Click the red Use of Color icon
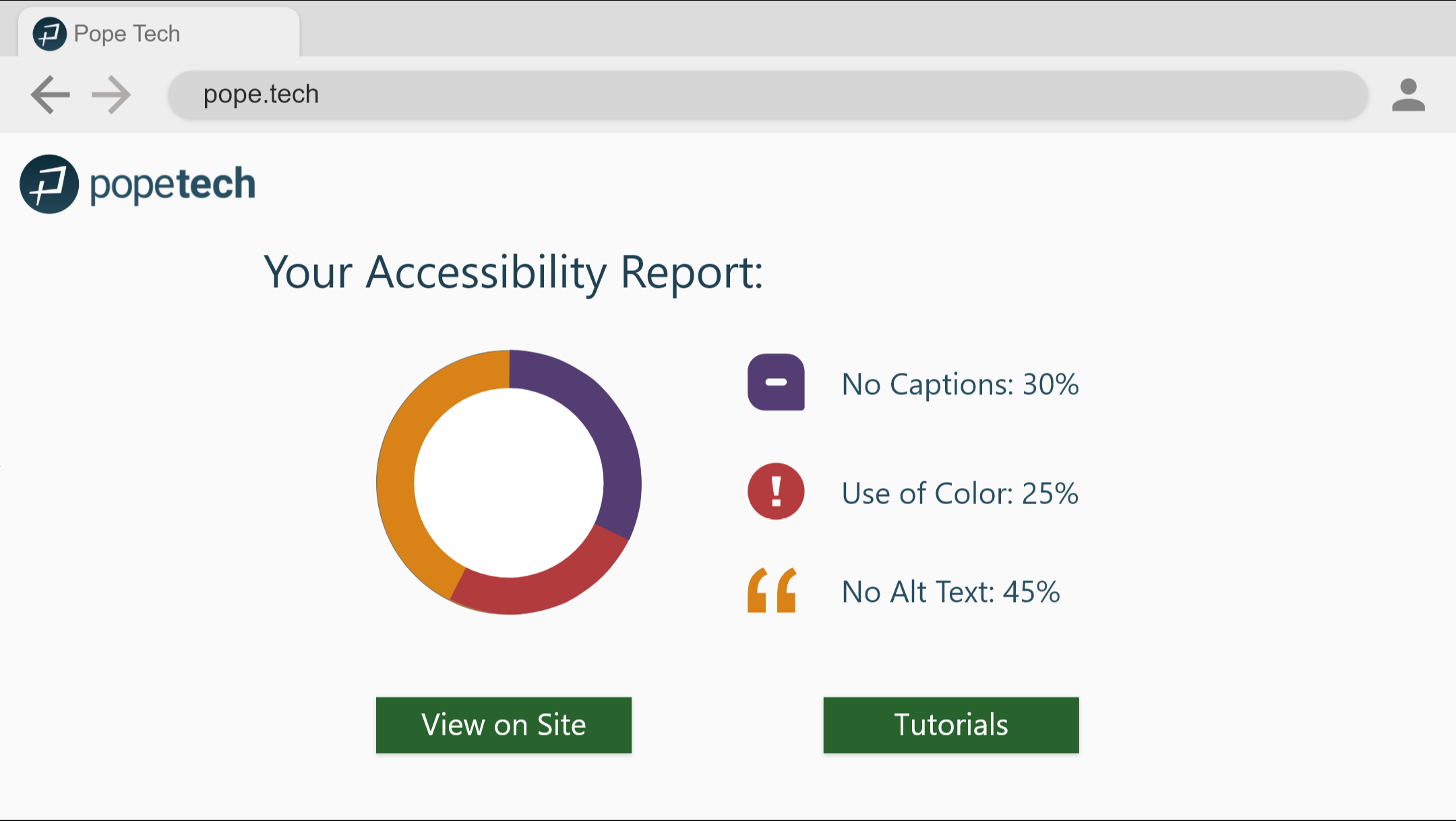 [x=776, y=491]
